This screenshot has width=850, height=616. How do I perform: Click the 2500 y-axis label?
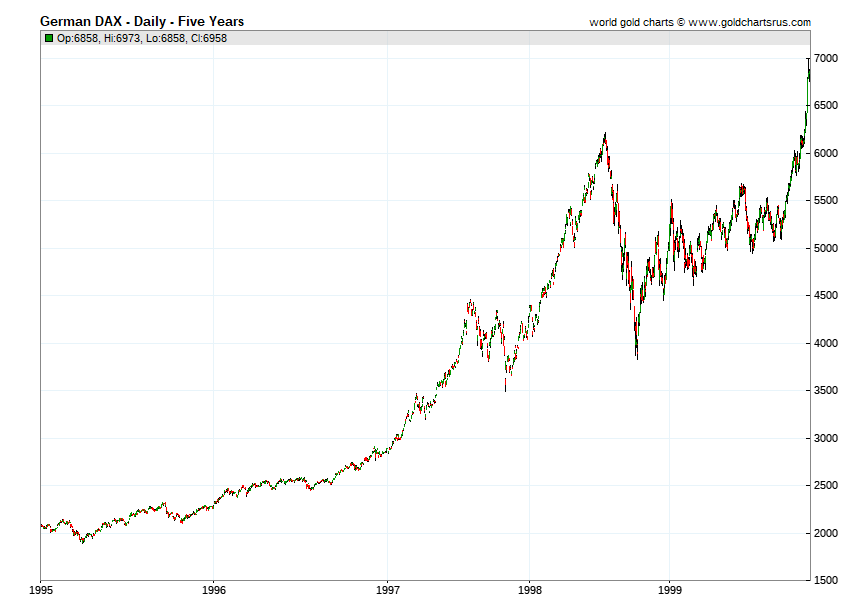point(826,485)
